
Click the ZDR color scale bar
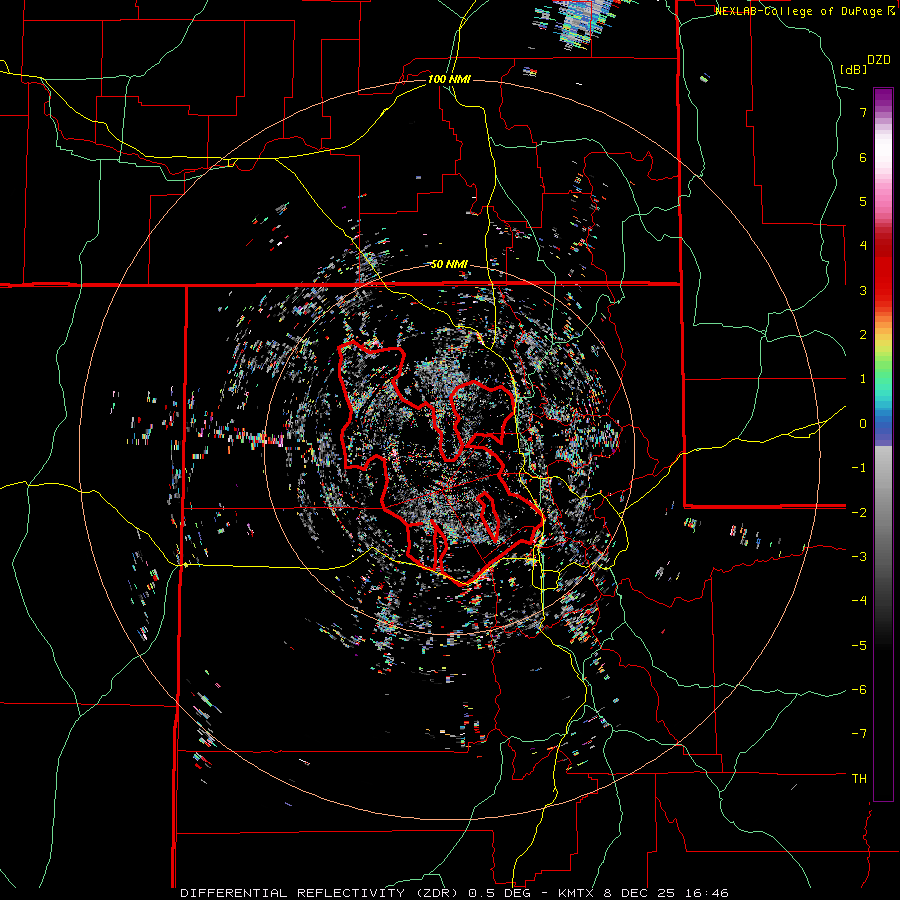(x=883, y=444)
